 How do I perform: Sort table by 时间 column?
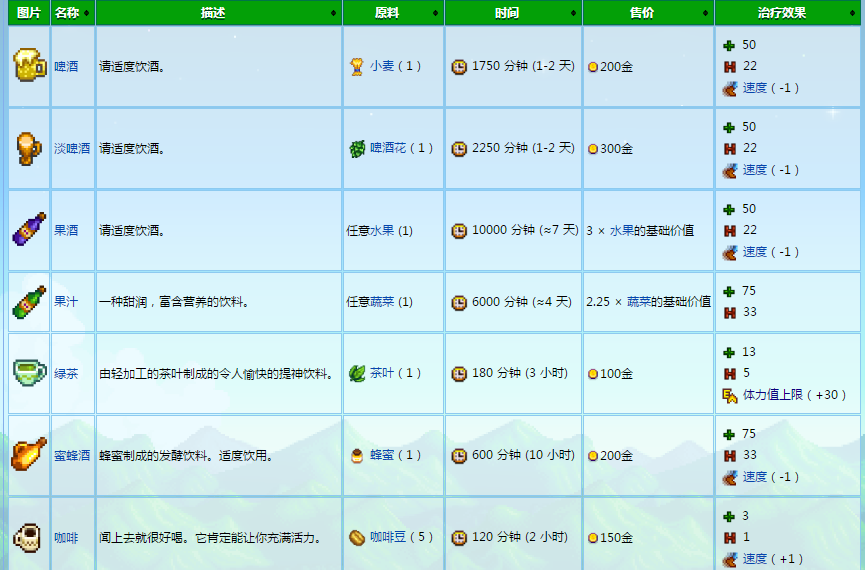point(514,13)
